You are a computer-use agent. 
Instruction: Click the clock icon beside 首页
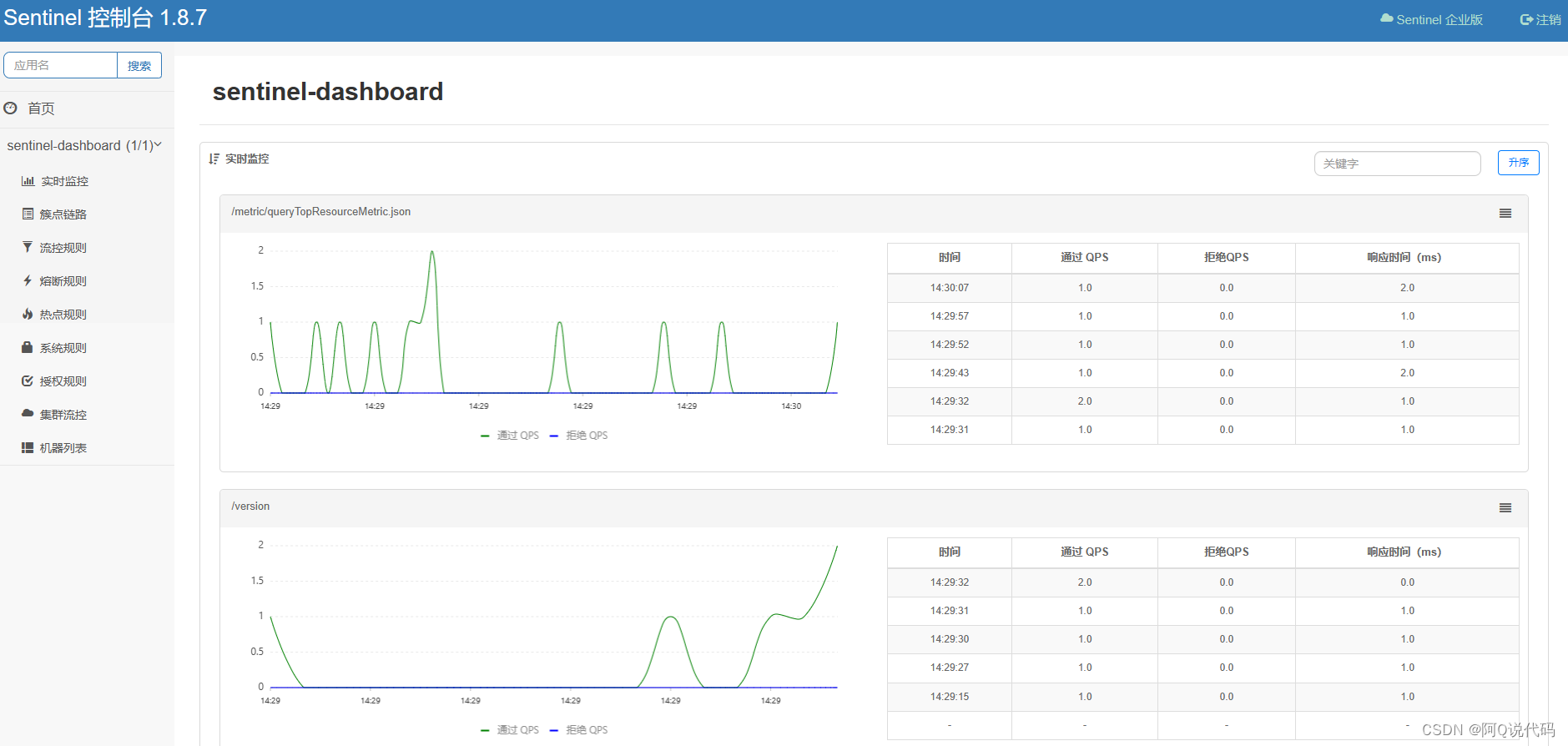[11, 108]
